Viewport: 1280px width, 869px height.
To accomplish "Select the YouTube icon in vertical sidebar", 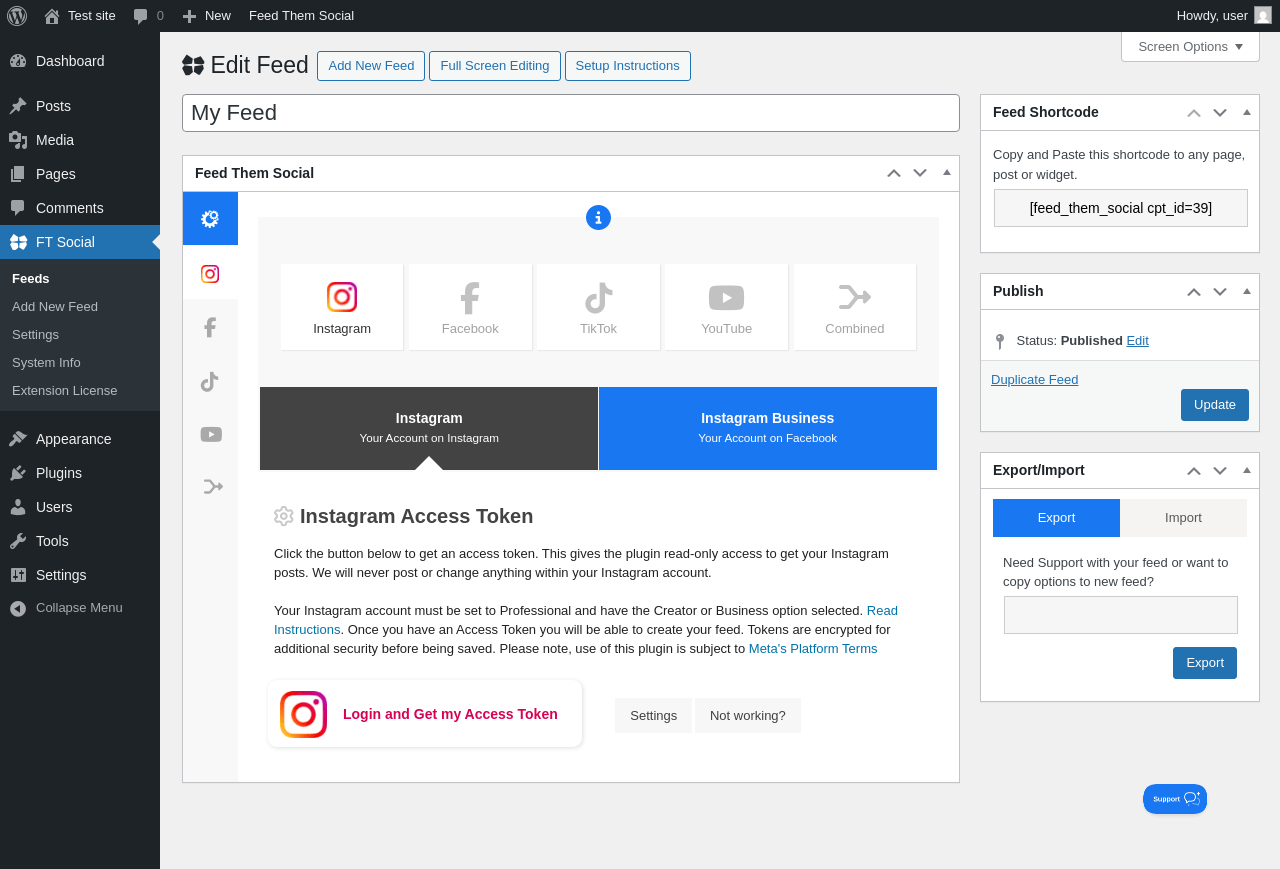I will 210,434.
